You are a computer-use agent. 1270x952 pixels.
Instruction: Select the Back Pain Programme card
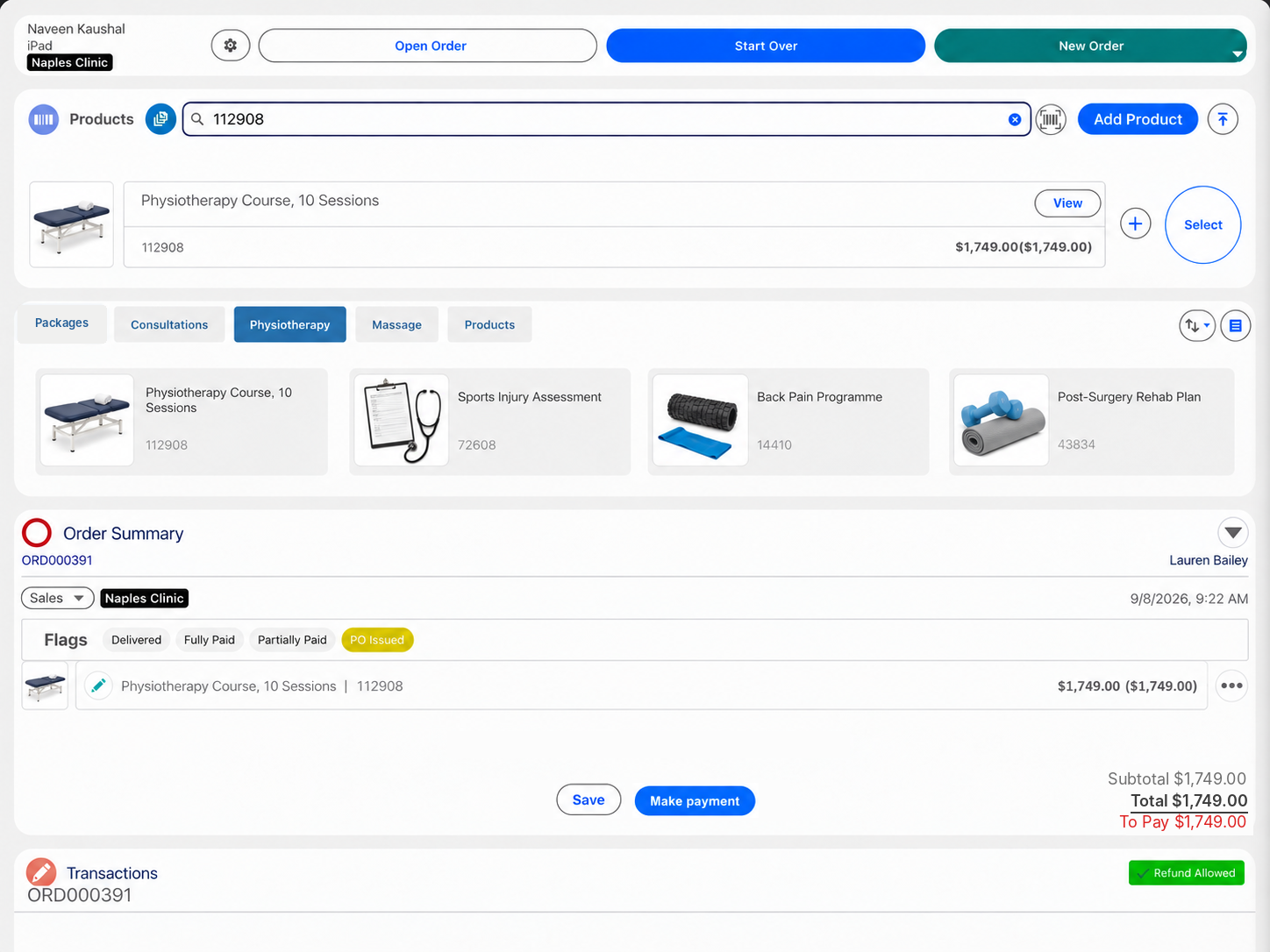(x=788, y=422)
